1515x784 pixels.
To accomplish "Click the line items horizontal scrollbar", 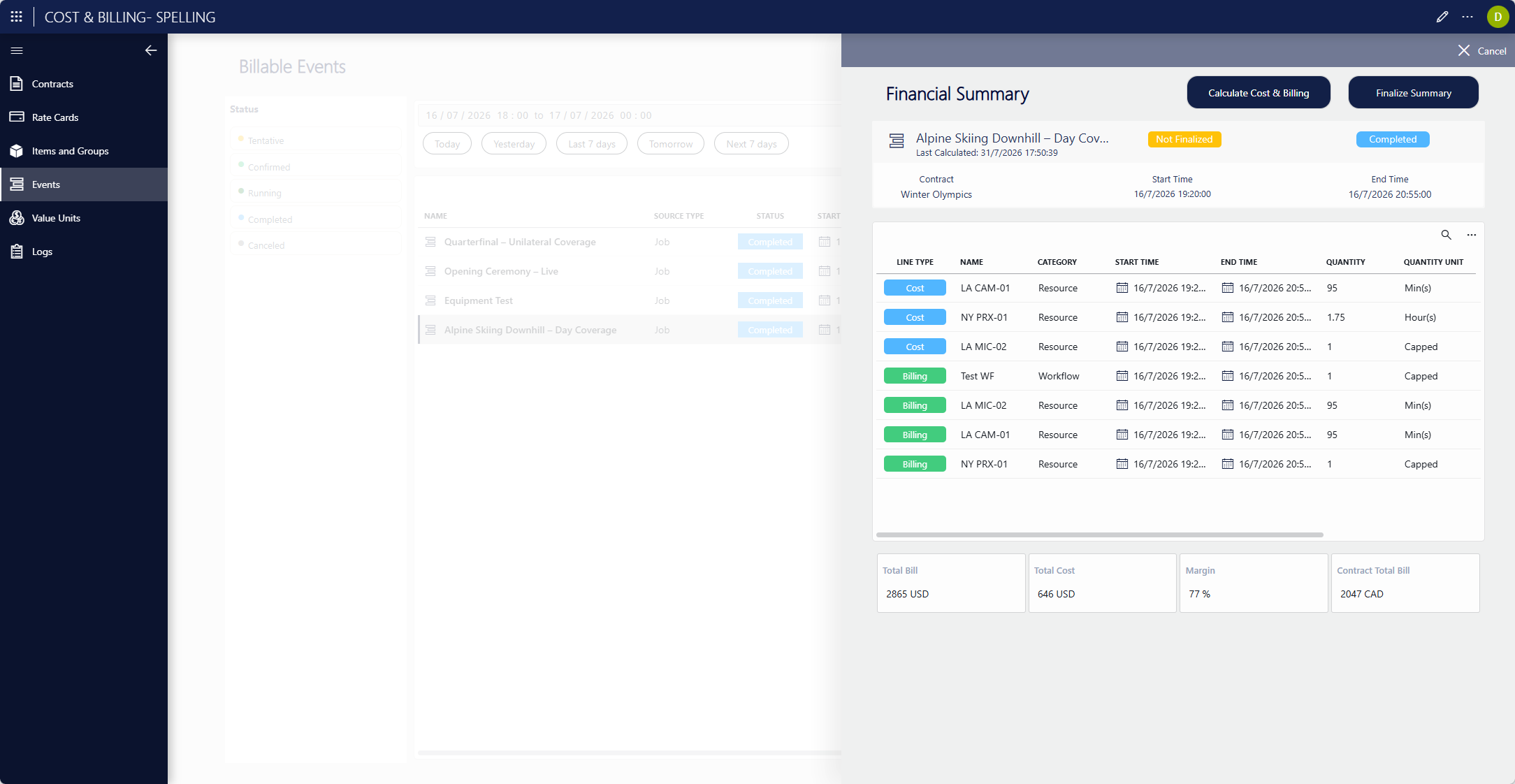I will (x=1100, y=535).
